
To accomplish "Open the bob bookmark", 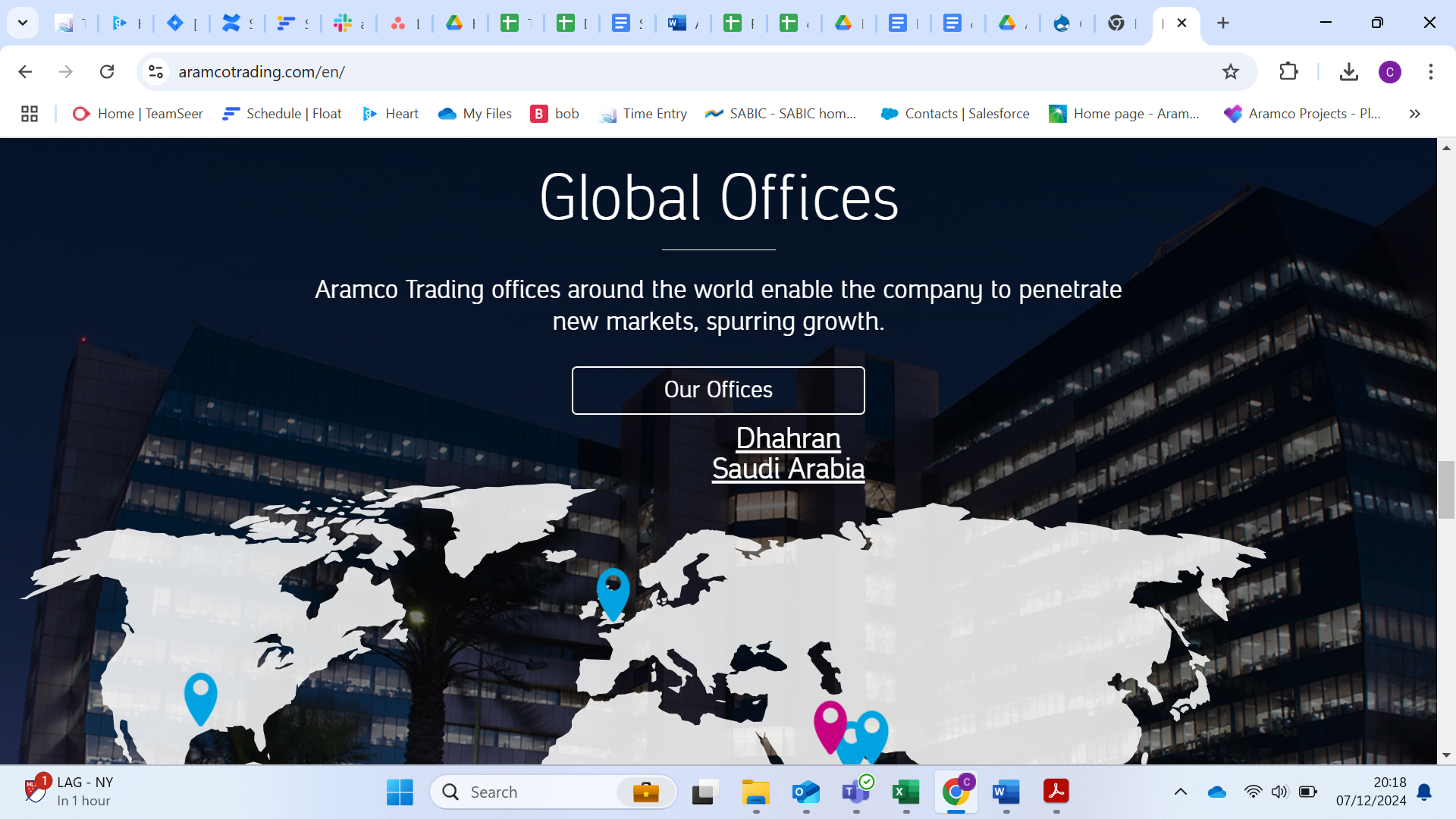I will [x=555, y=114].
